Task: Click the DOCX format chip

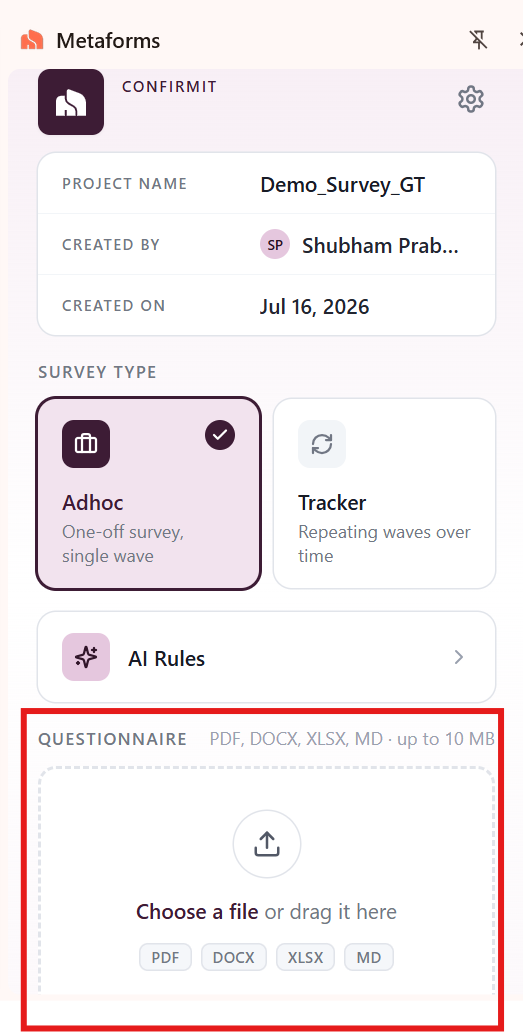Action: click(x=234, y=957)
